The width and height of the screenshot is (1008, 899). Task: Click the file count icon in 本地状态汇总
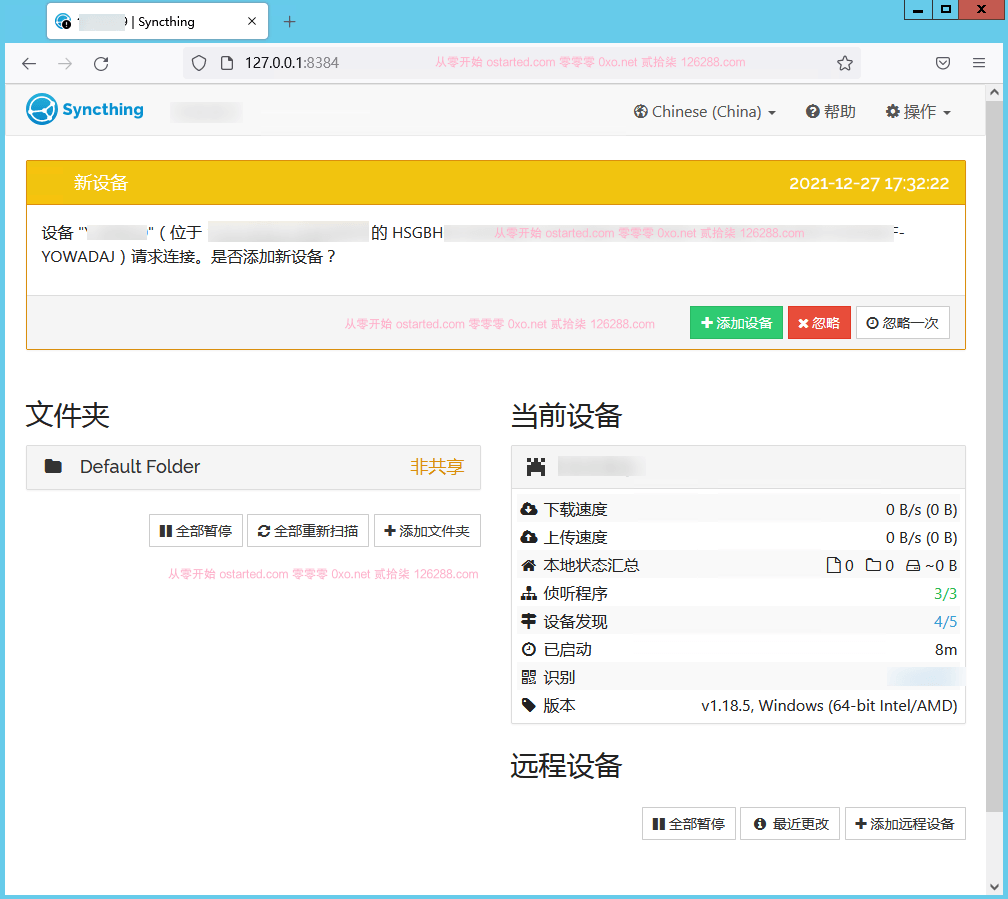coord(833,565)
